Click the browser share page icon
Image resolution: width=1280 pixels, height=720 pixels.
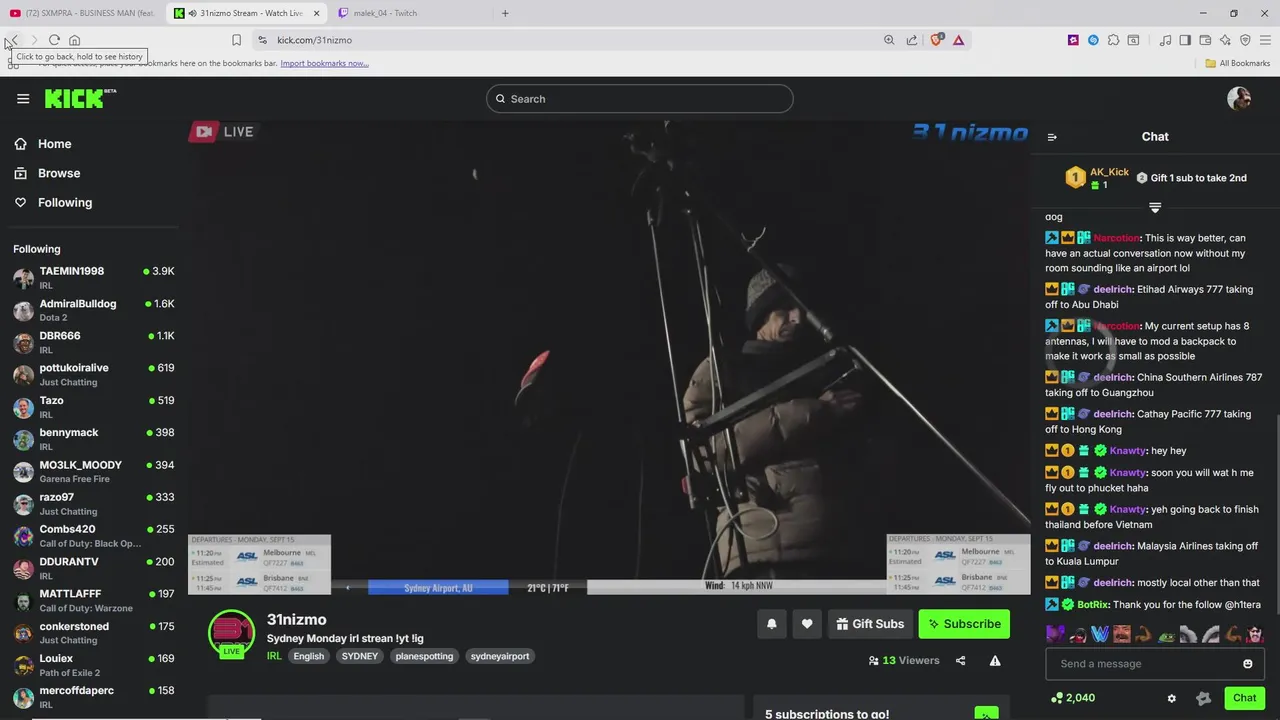(x=912, y=40)
